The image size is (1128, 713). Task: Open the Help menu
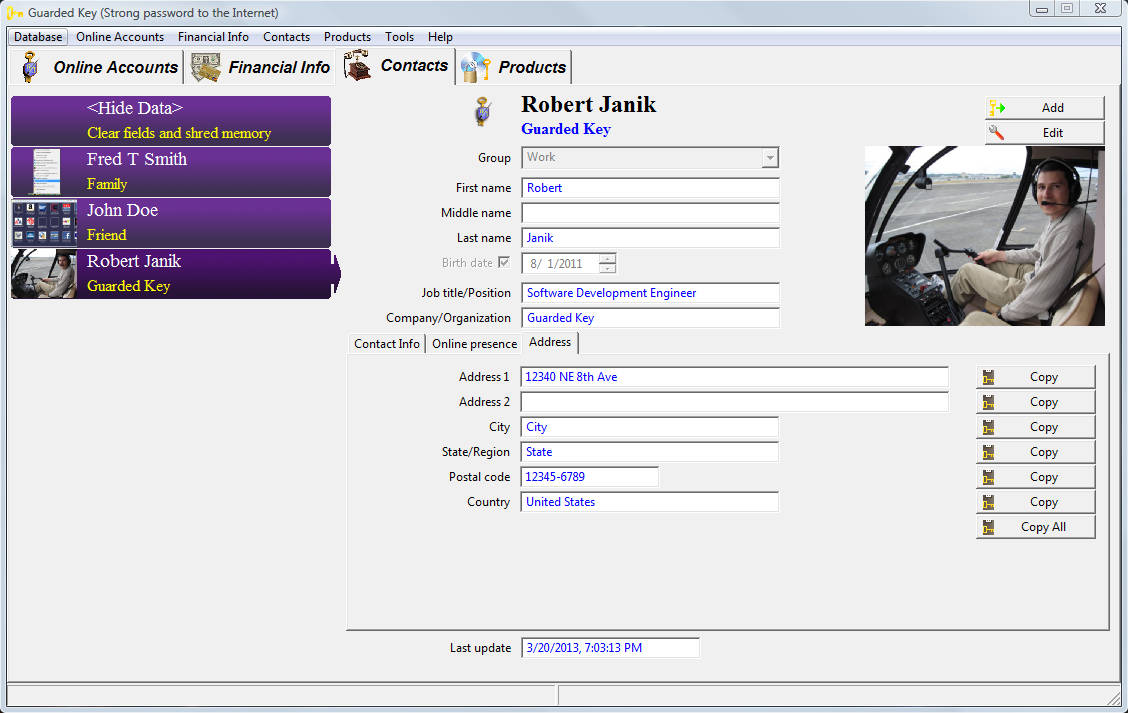440,37
